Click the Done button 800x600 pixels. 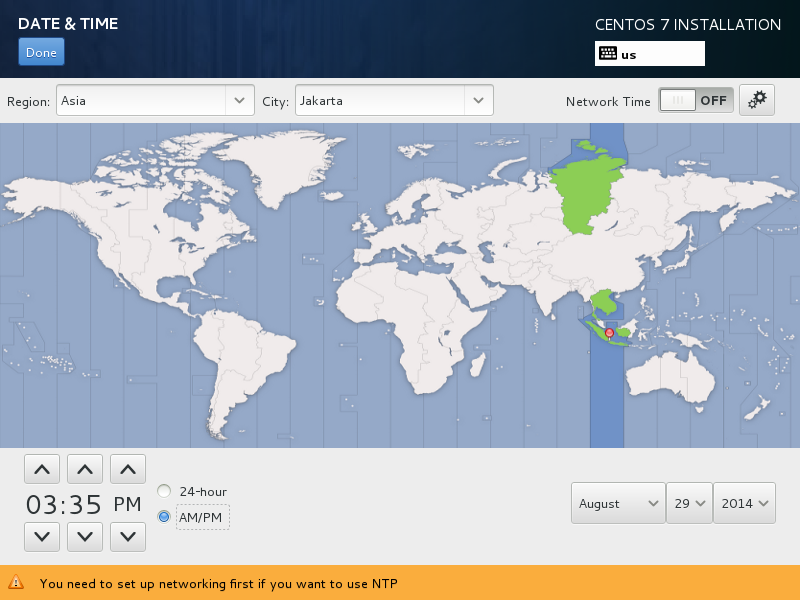point(41,52)
